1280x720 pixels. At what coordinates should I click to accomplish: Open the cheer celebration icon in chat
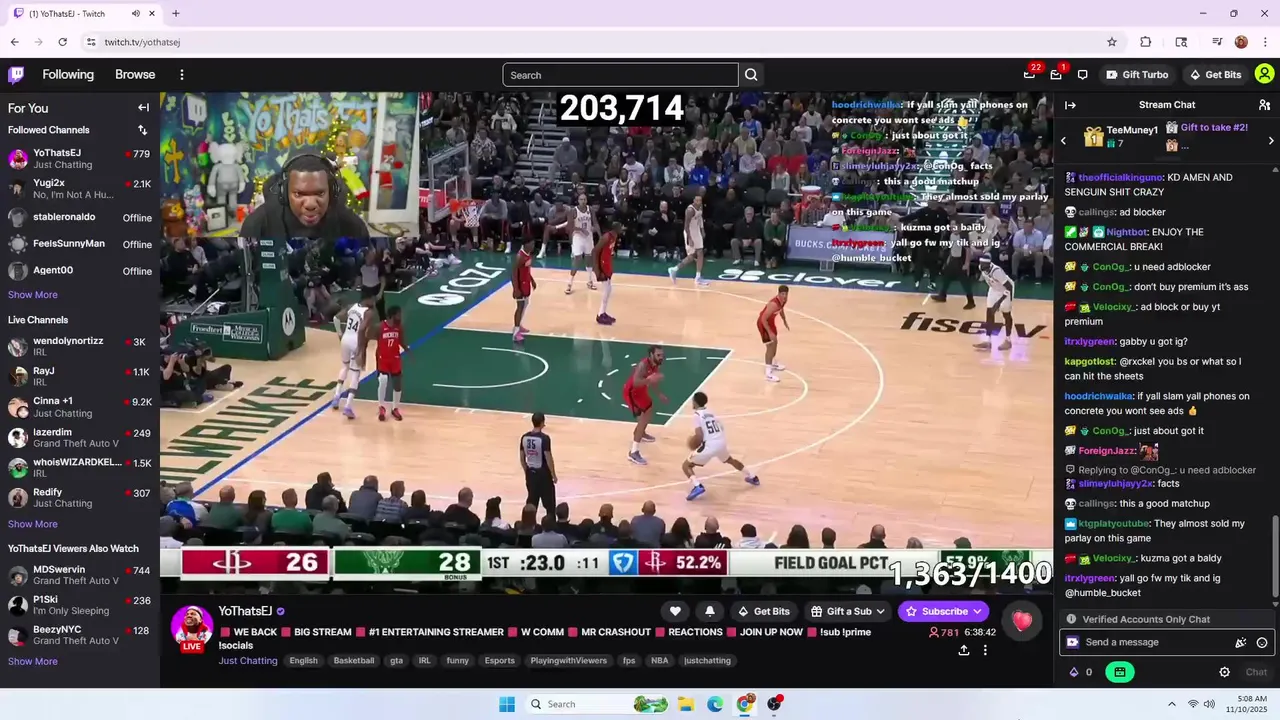[x=1241, y=643]
